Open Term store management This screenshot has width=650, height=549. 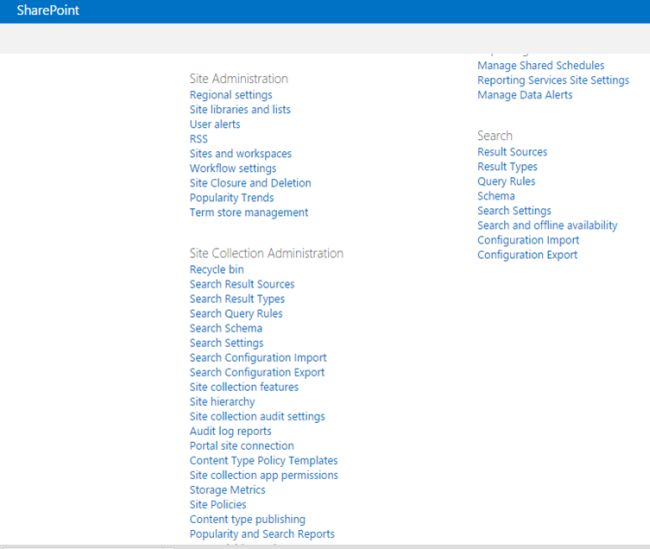(249, 212)
